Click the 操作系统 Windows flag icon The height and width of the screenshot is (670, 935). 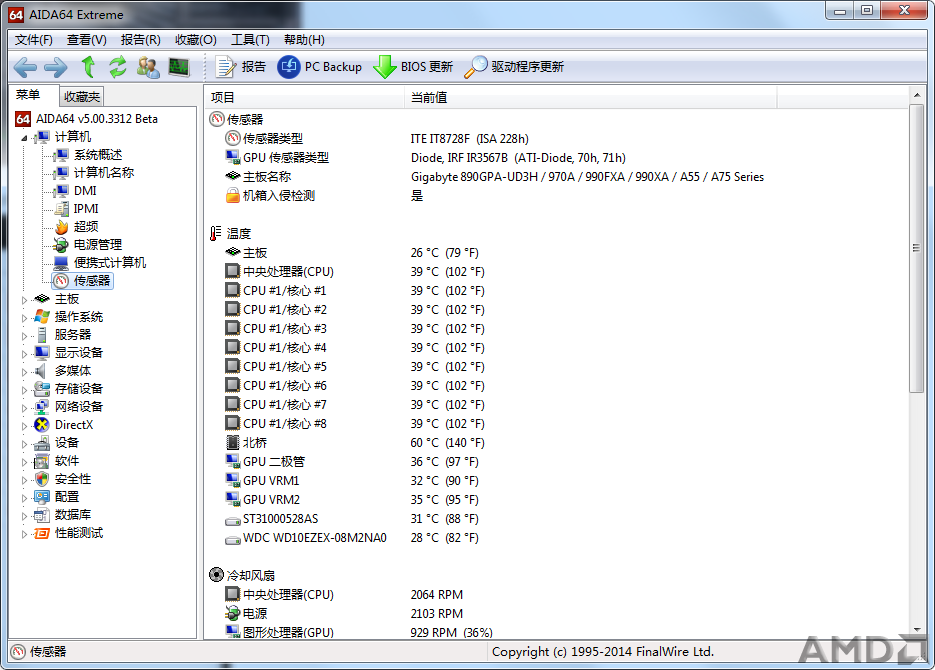pyautogui.click(x=42, y=317)
